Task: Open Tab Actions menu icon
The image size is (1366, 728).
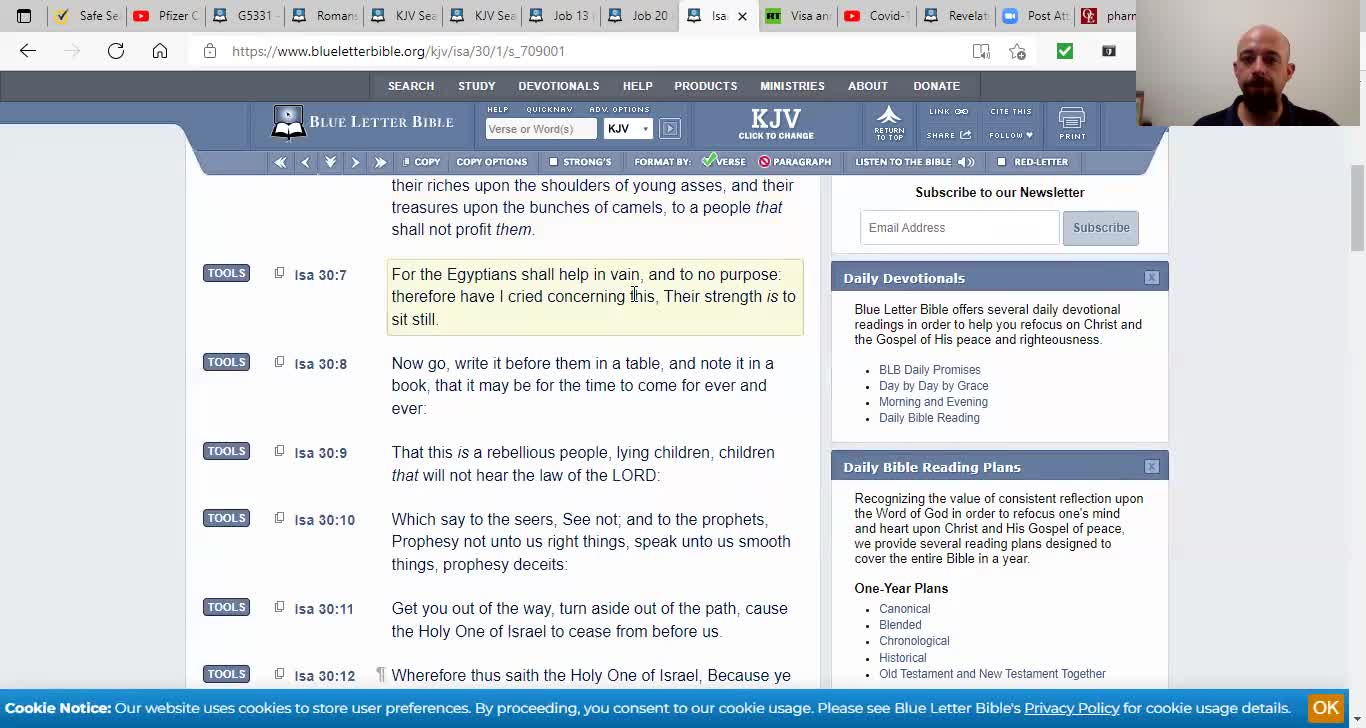Action: (24, 16)
